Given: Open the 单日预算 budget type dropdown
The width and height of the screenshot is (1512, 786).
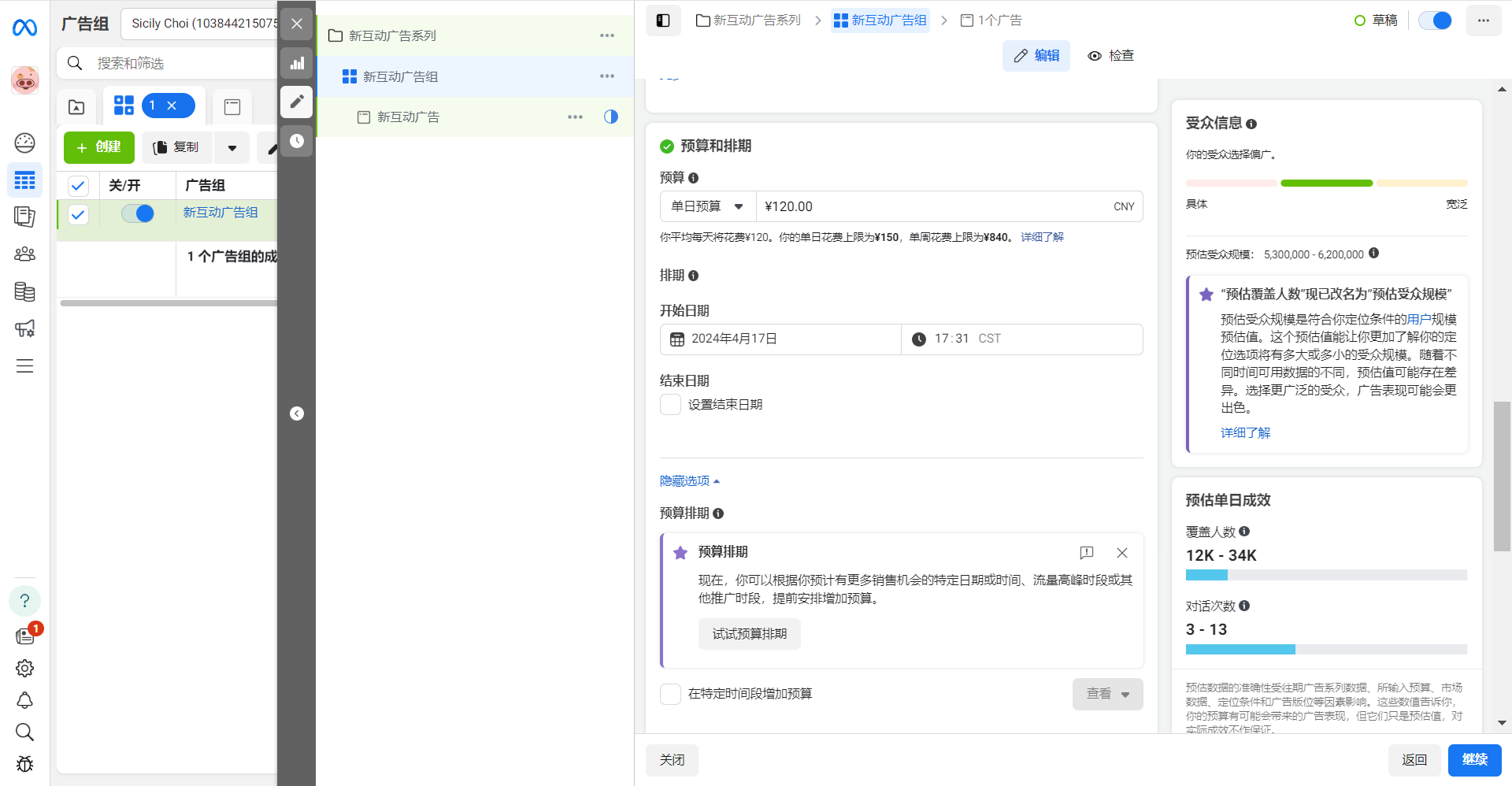Looking at the screenshot, I should click(x=707, y=206).
